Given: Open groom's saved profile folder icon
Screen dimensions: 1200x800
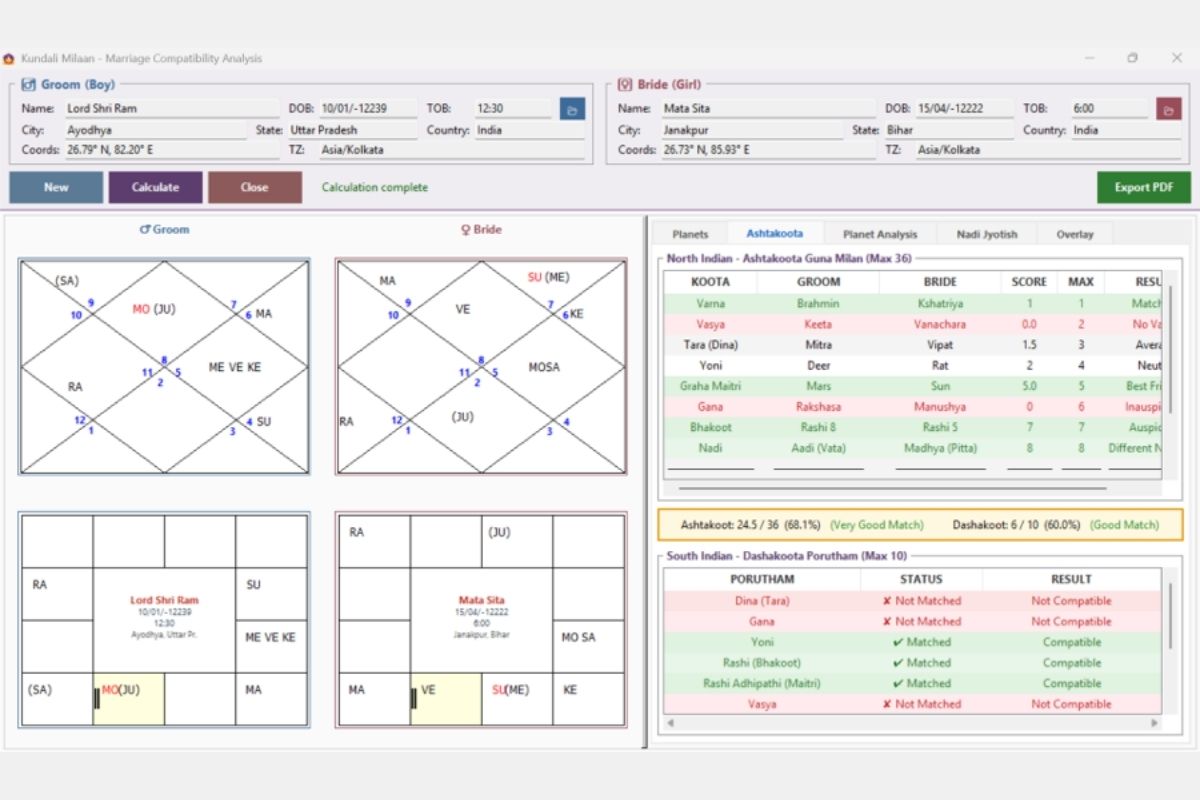Looking at the screenshot, I should 572,109.
